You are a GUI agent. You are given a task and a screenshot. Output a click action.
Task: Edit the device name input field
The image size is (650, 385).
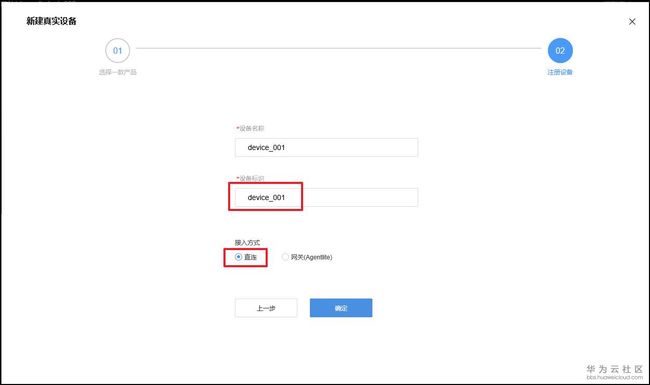pos(326,148)
